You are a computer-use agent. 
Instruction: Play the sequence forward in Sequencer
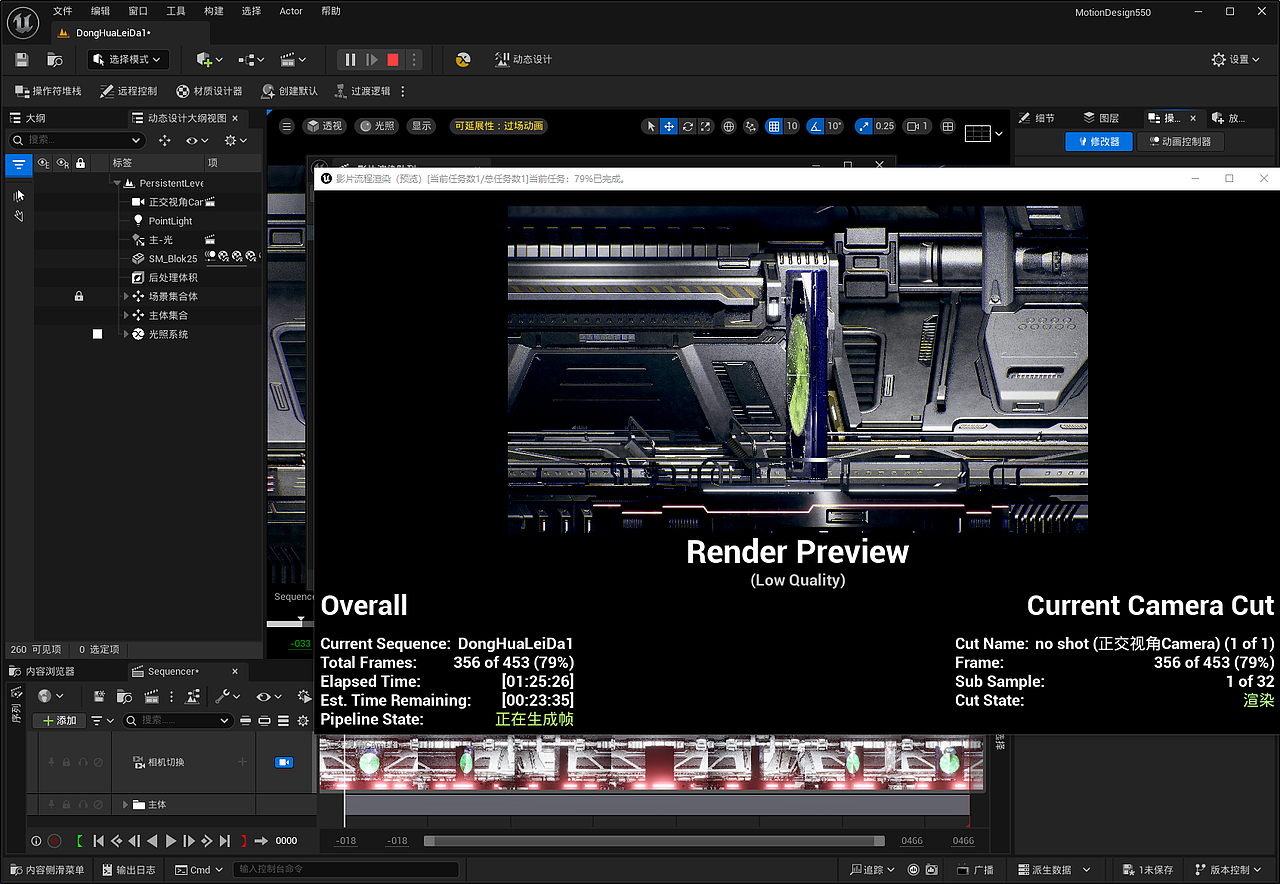170,841
